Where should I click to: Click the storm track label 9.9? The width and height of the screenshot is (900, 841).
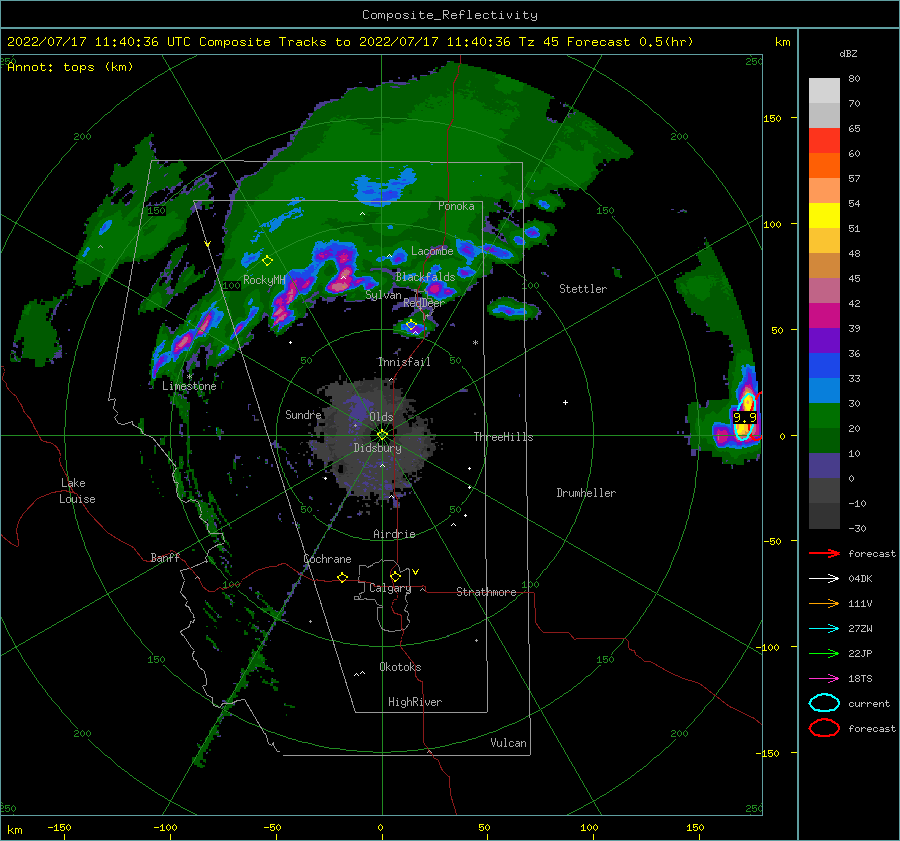coord(744,417)
